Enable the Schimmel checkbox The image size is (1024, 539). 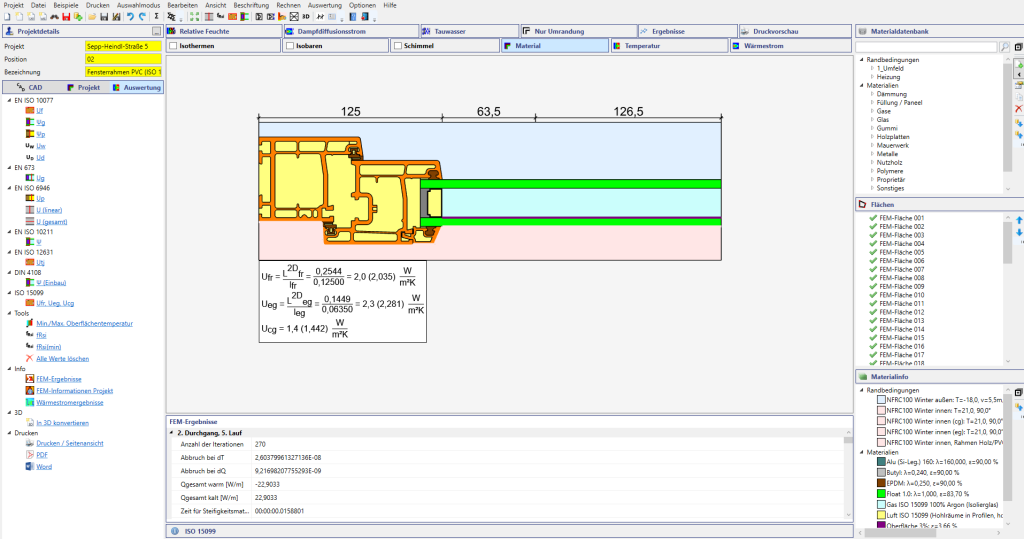coord(398,46)
